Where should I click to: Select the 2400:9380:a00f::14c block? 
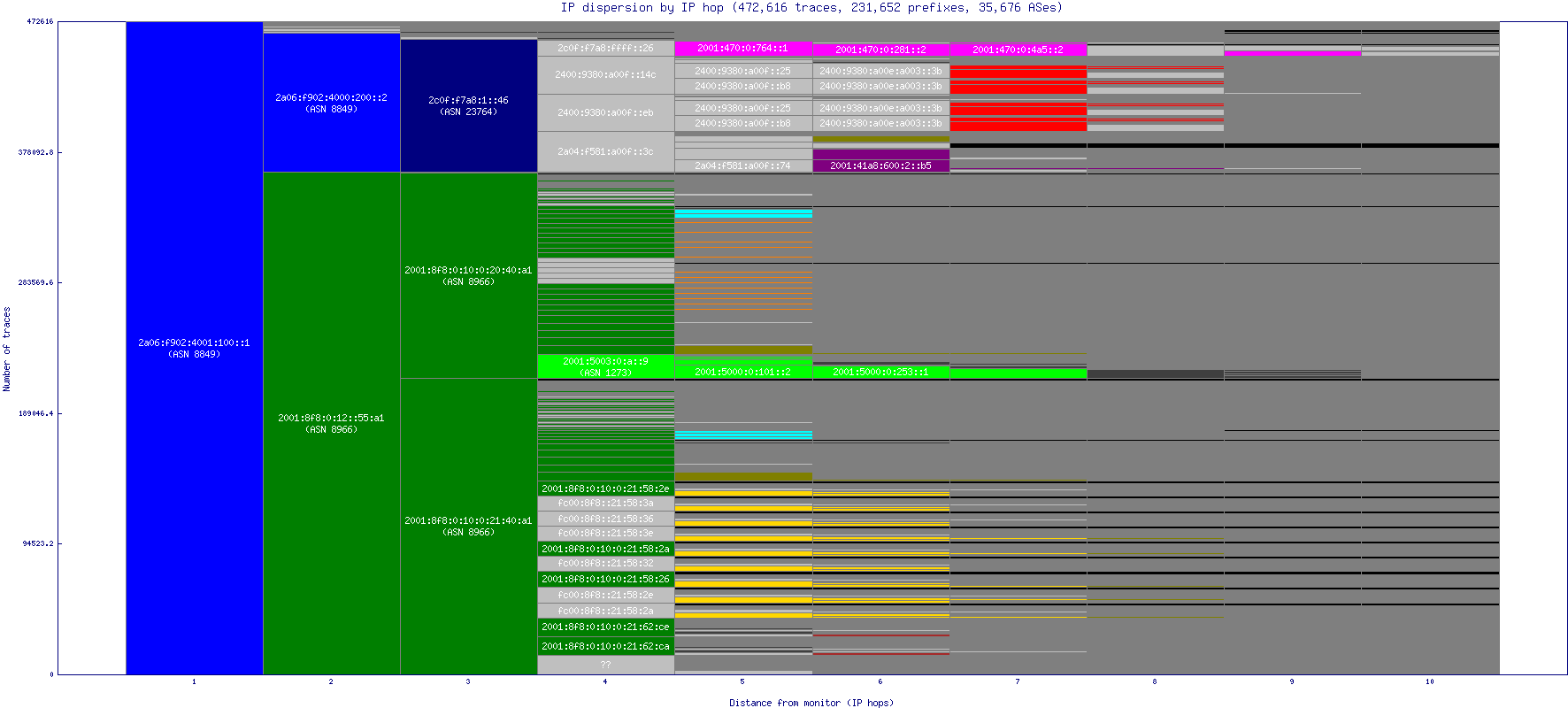click(x=605, y=75)
